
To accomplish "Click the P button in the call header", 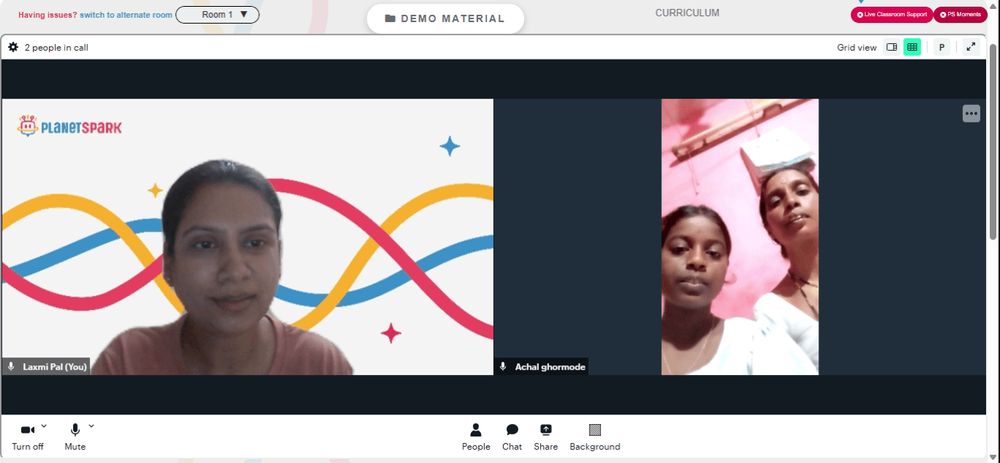I will 941,47.
